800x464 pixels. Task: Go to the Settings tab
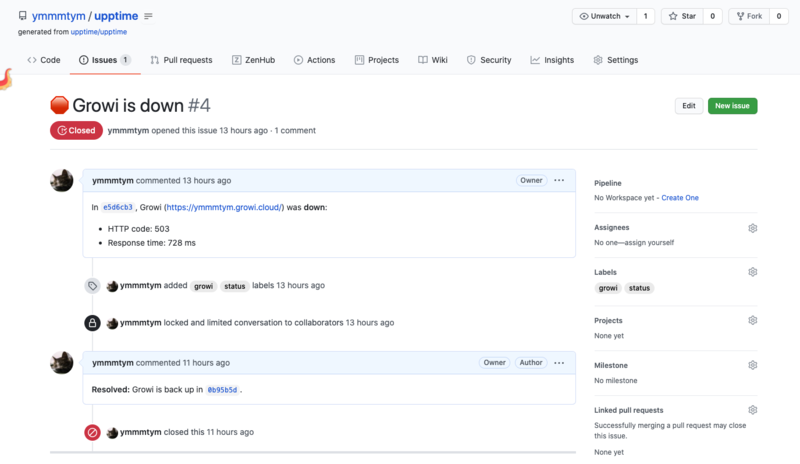pyautogui.click(x=616, y=60)
